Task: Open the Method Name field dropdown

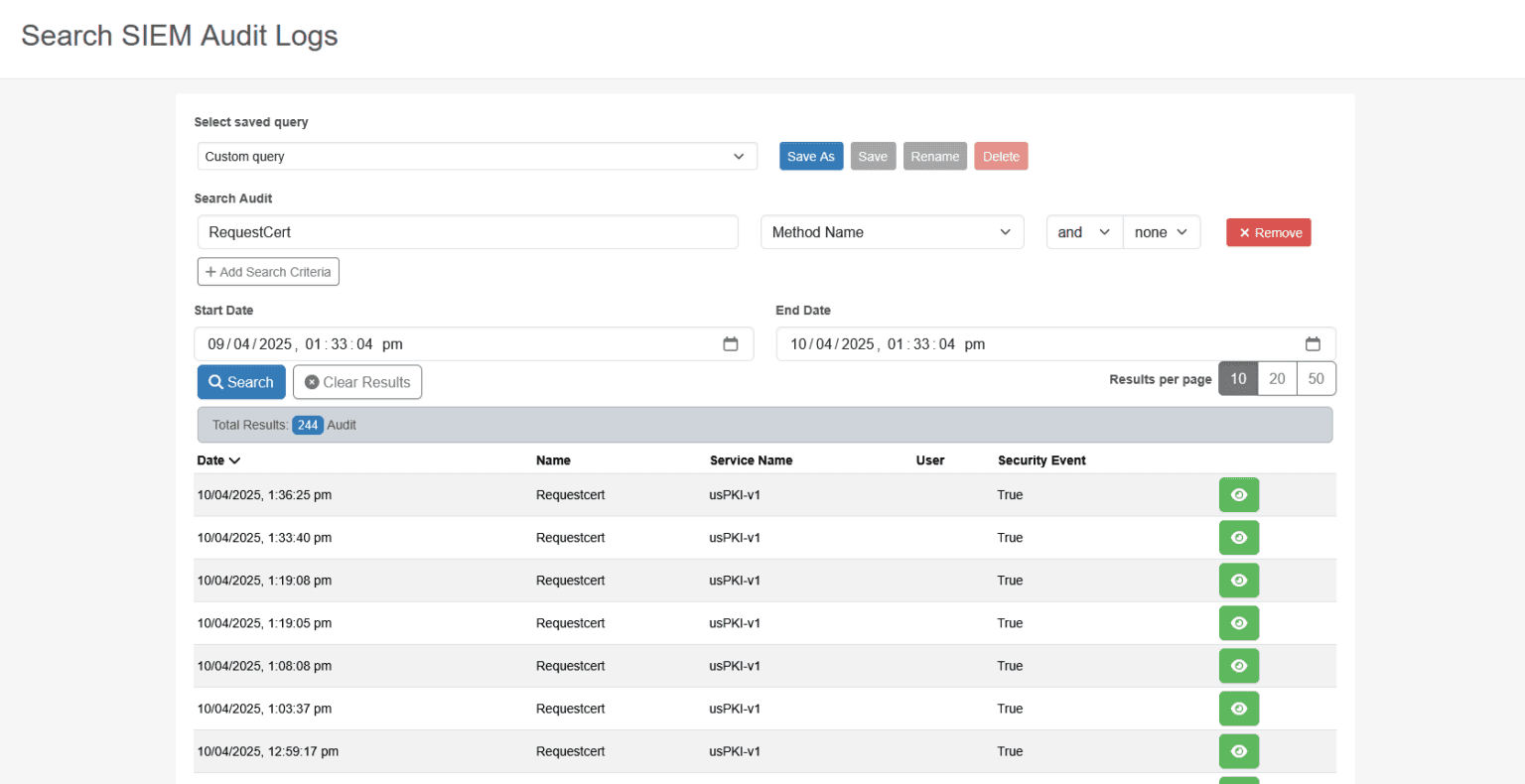Action: point(892,232)
